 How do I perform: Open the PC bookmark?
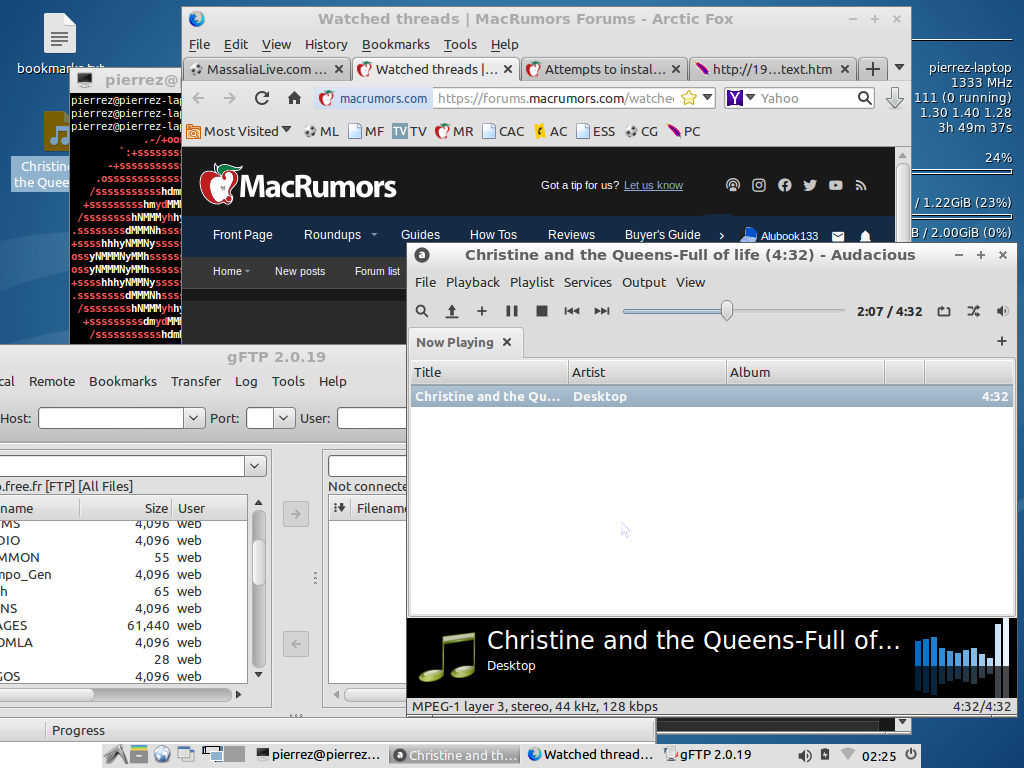pyautogui.click(x=683, y=131)
